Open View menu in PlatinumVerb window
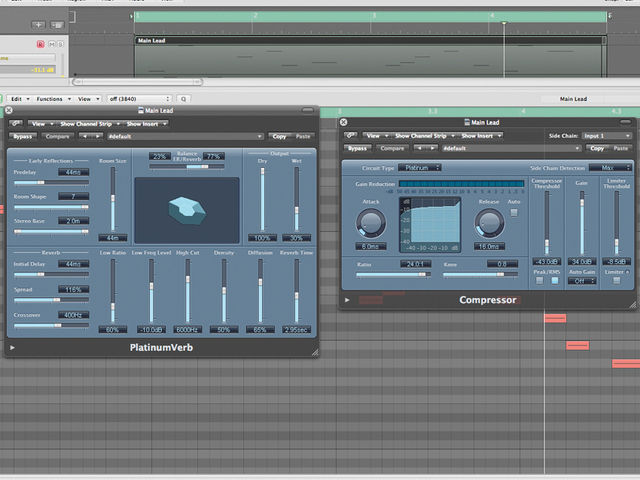 point(42,124)
